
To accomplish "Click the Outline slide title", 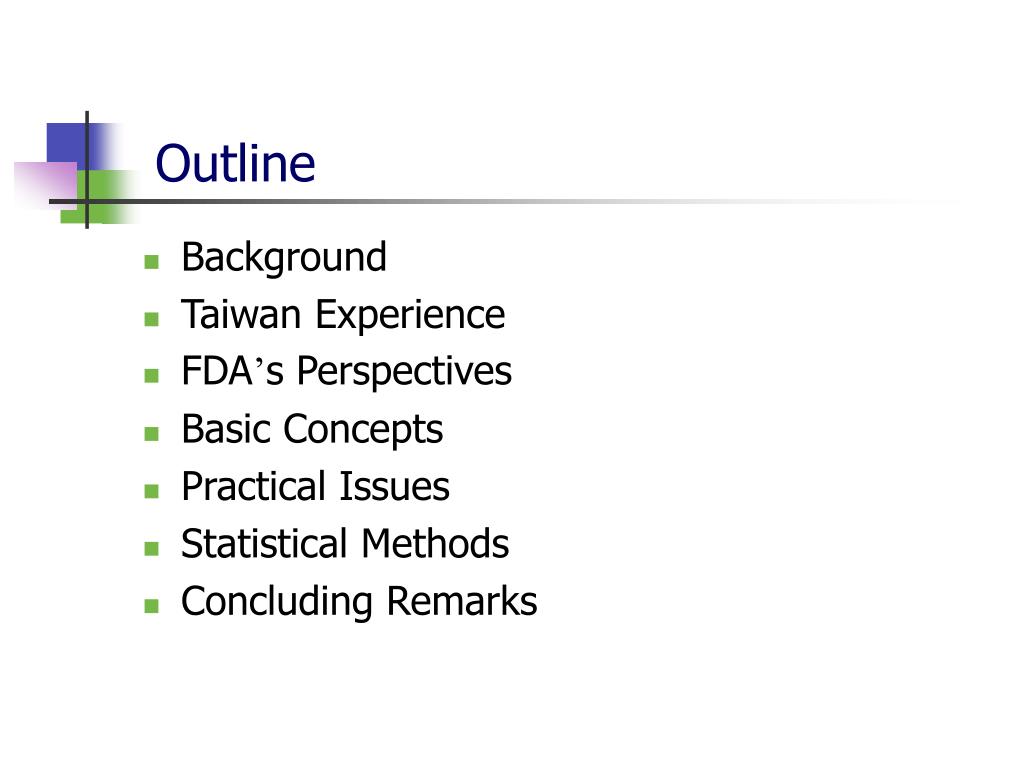I will 235,163.
